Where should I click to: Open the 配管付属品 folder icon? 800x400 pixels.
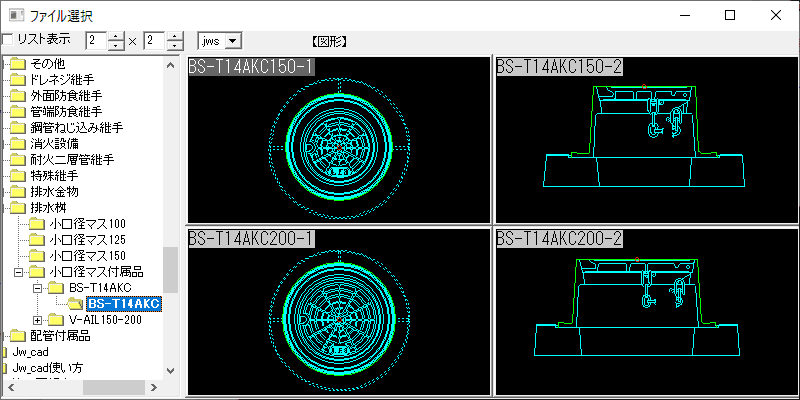click(17, 336)
